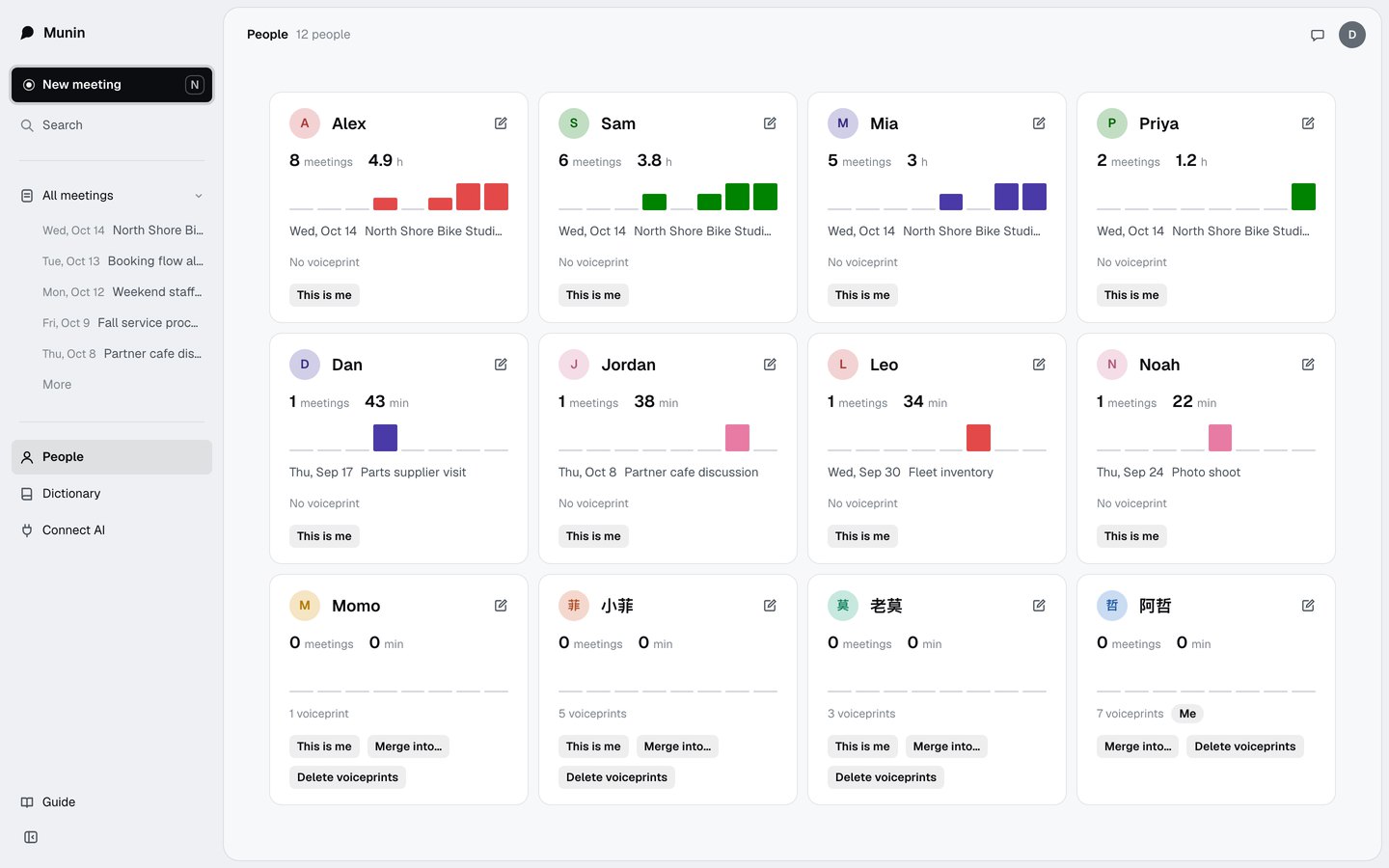
Task: Expand the All meetings chevron
Action: click(199, 196)
